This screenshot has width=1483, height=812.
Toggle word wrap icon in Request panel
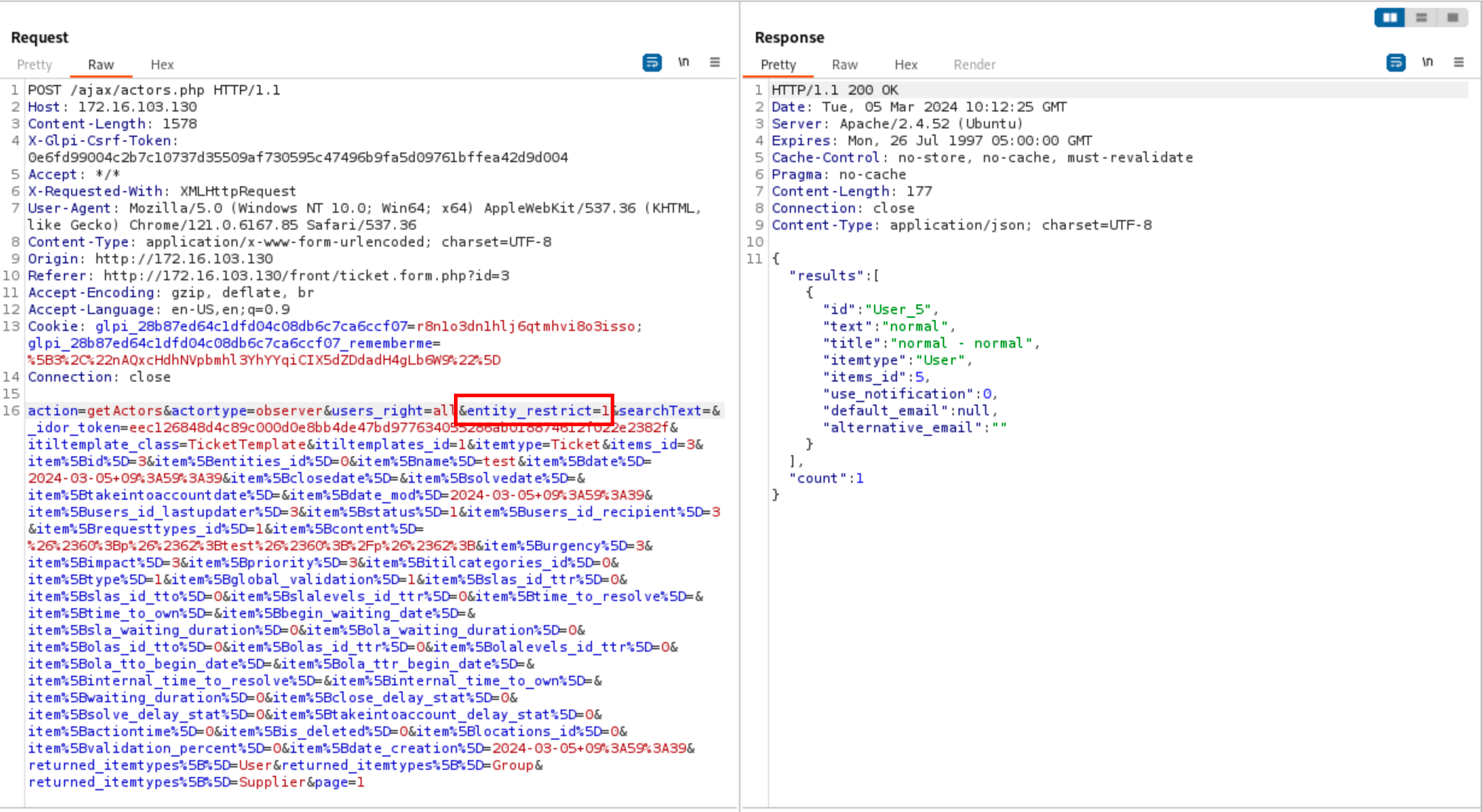[652, 63]
